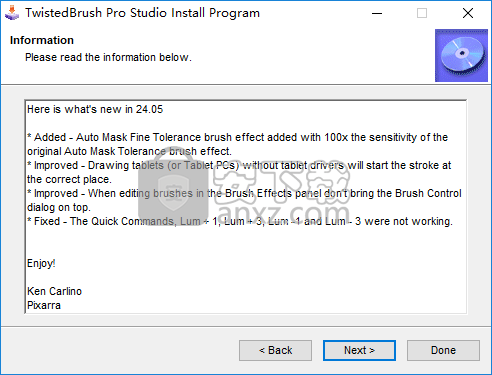Click the Information heading

tap(42, 40)
